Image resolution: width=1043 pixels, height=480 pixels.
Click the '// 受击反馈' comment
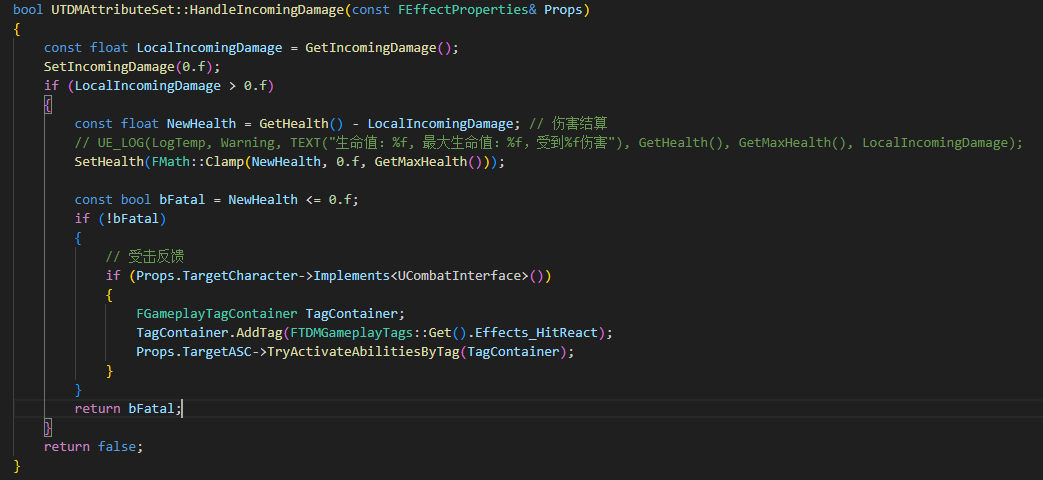(144, 257)
